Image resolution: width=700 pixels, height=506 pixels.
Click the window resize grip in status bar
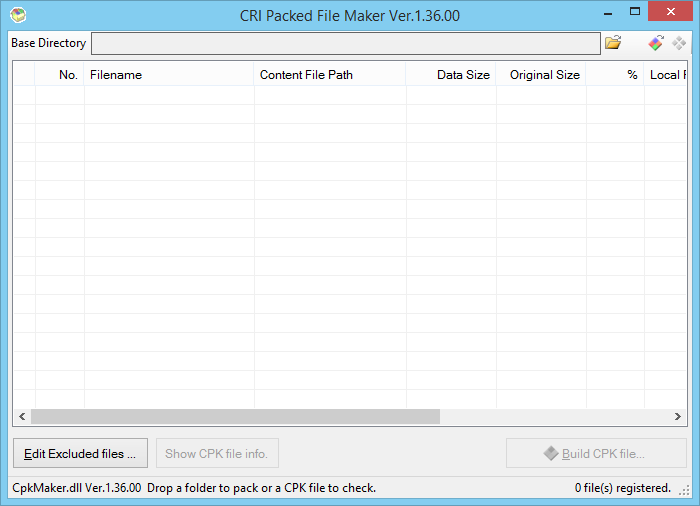point(684,491)
